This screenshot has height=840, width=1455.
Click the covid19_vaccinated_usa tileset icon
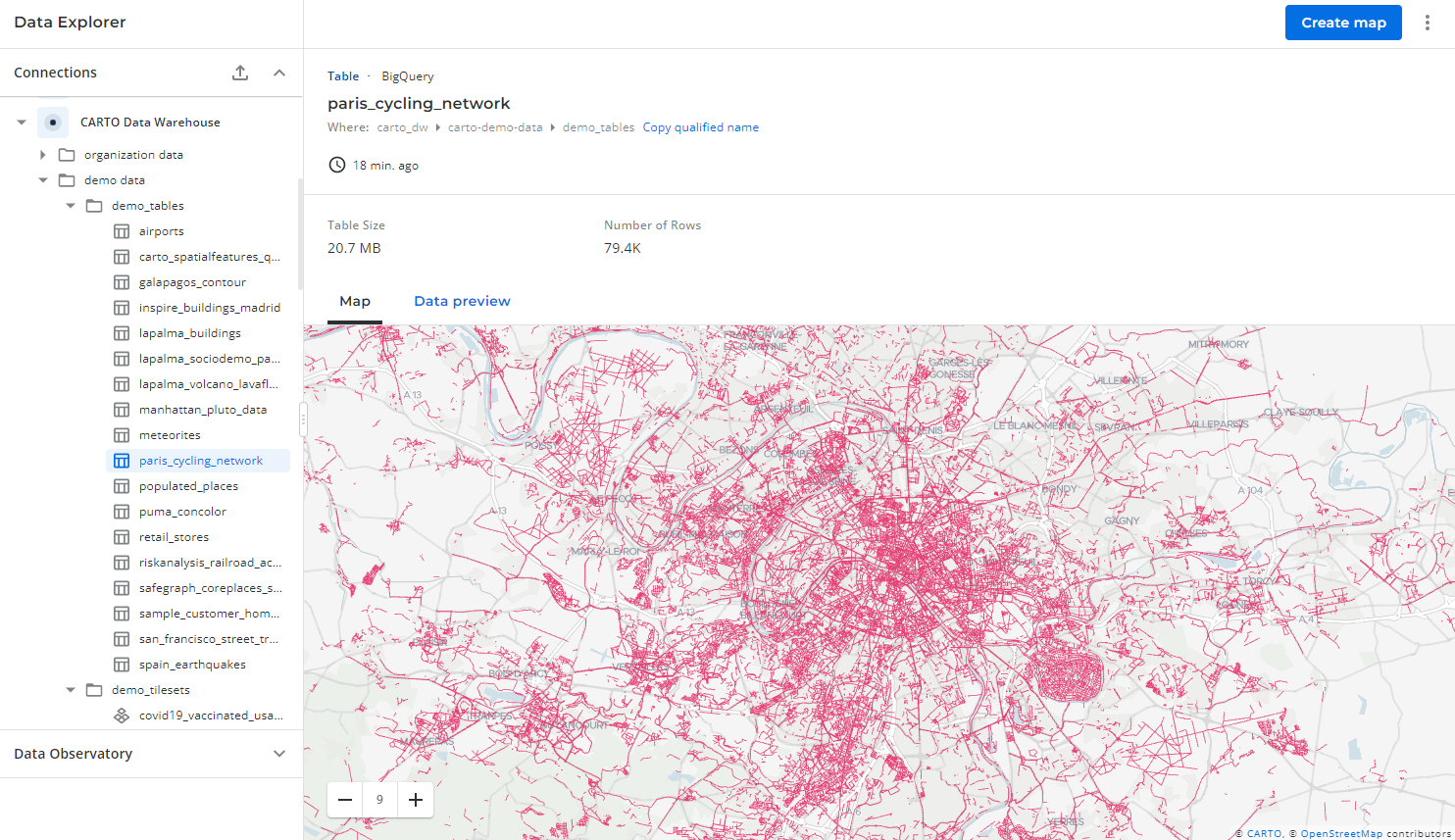coord(122,716)
